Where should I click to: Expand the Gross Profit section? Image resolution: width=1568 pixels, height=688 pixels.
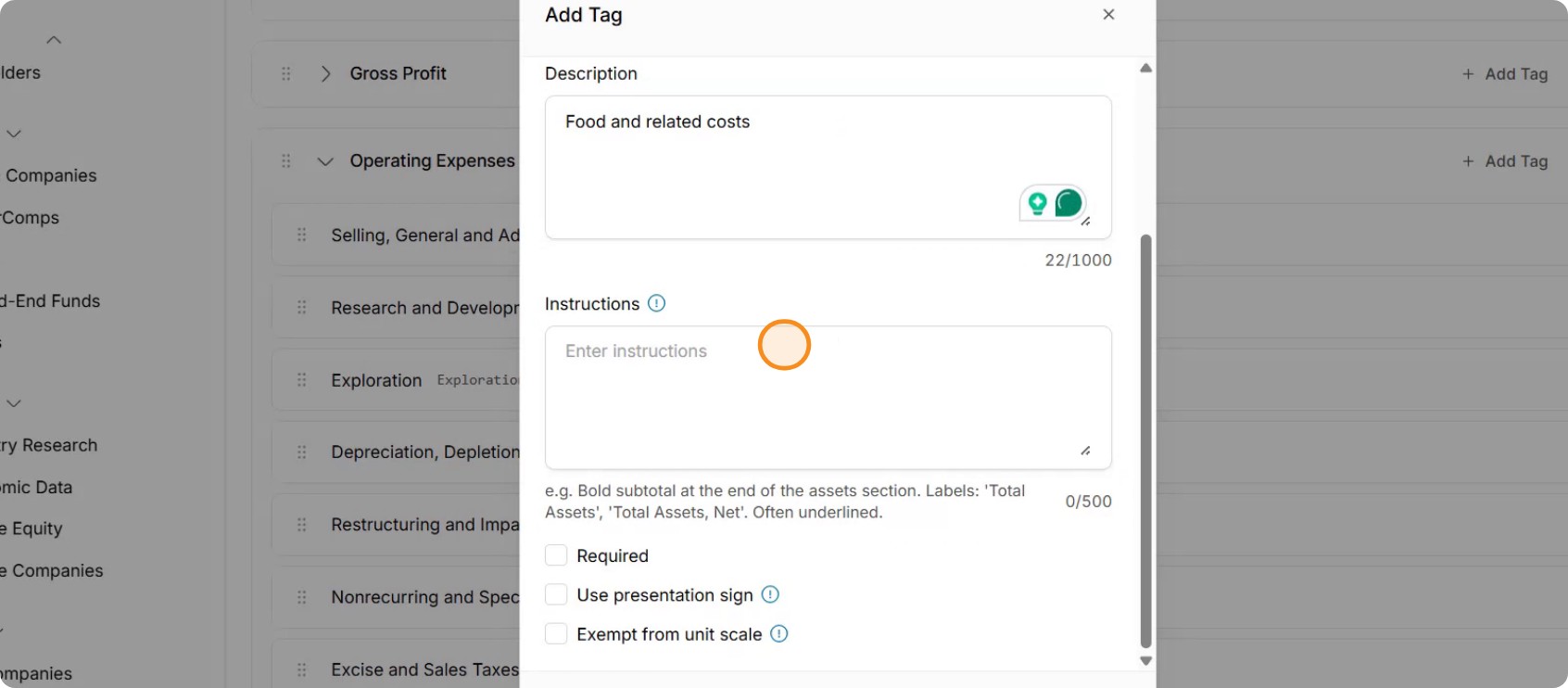[x=325, y=73]
